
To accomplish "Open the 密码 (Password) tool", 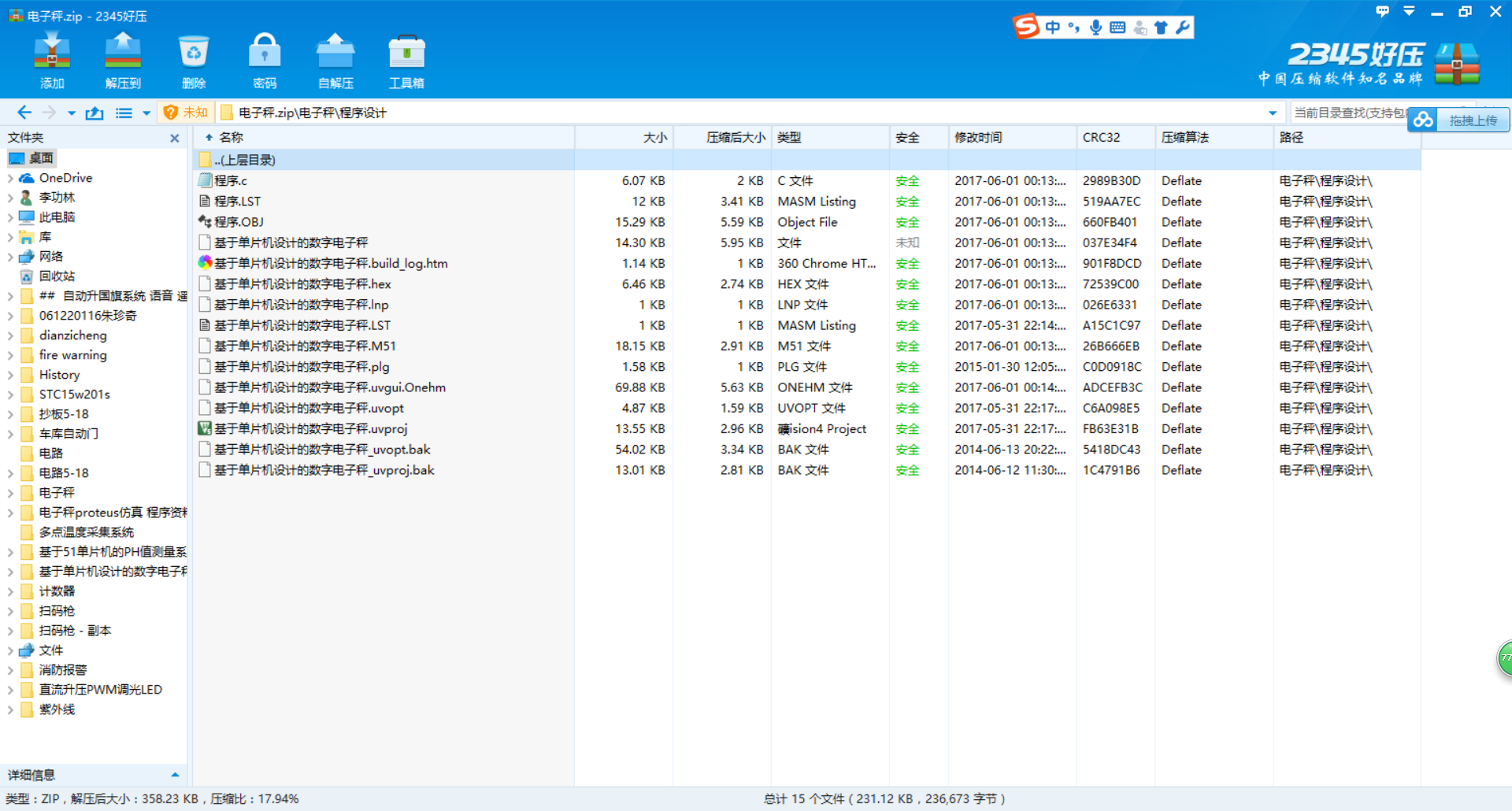I will pos(265,60).
